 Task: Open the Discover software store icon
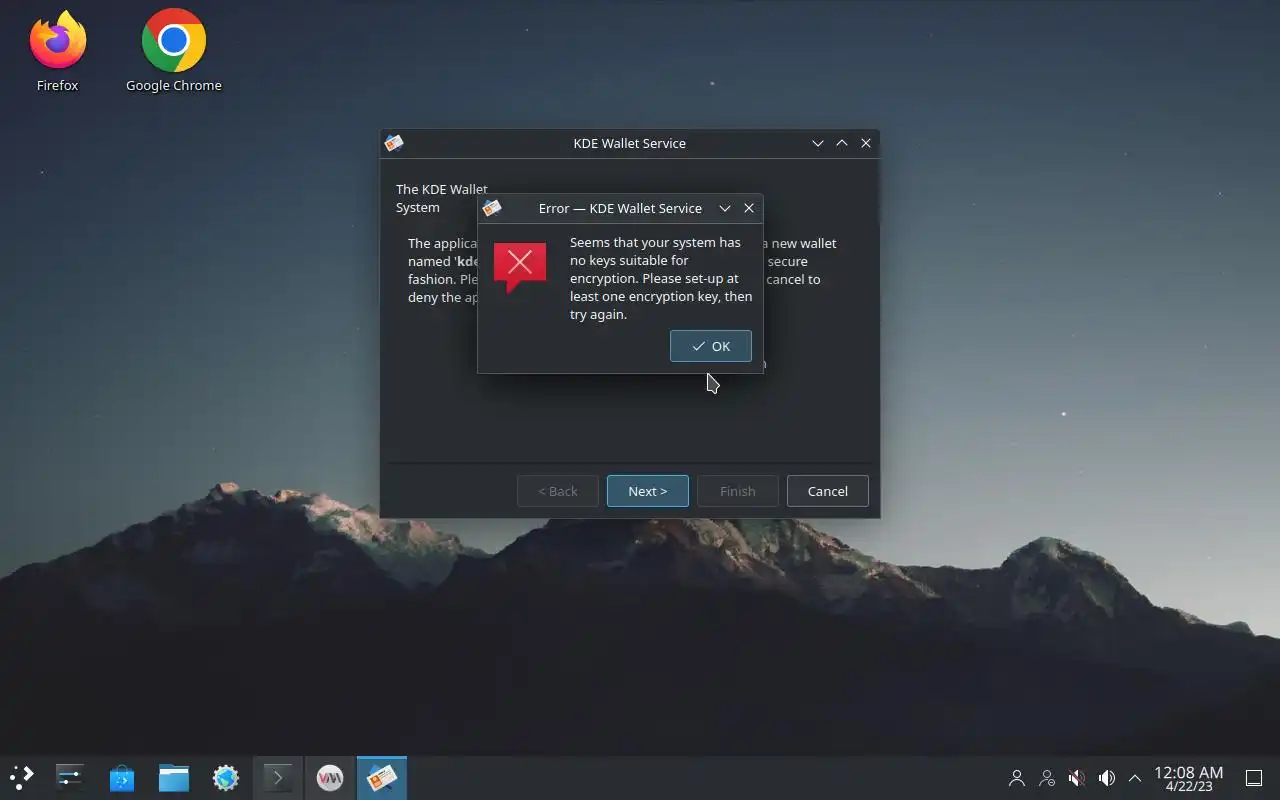(x=122, y=777)
